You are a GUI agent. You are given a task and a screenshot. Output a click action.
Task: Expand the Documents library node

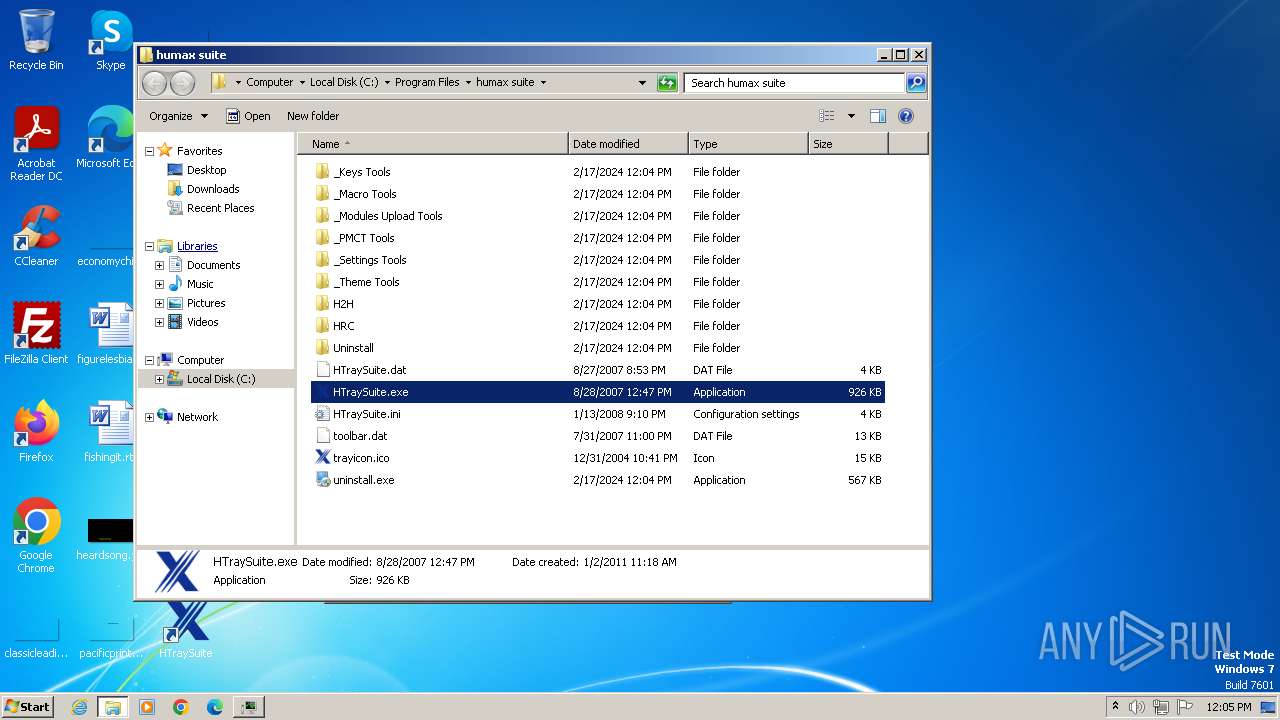pos(159,265)
